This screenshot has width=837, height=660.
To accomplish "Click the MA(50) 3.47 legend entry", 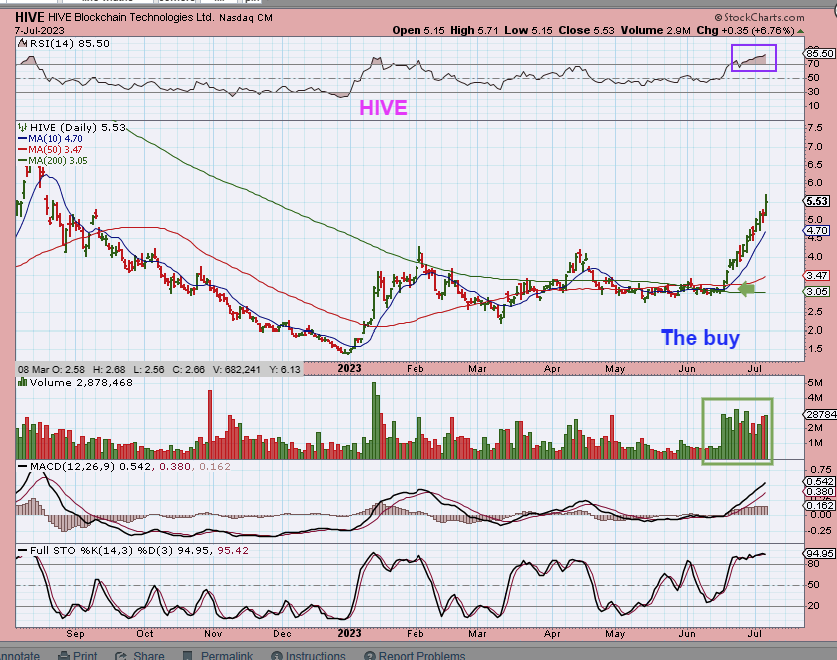I will 51,150.
